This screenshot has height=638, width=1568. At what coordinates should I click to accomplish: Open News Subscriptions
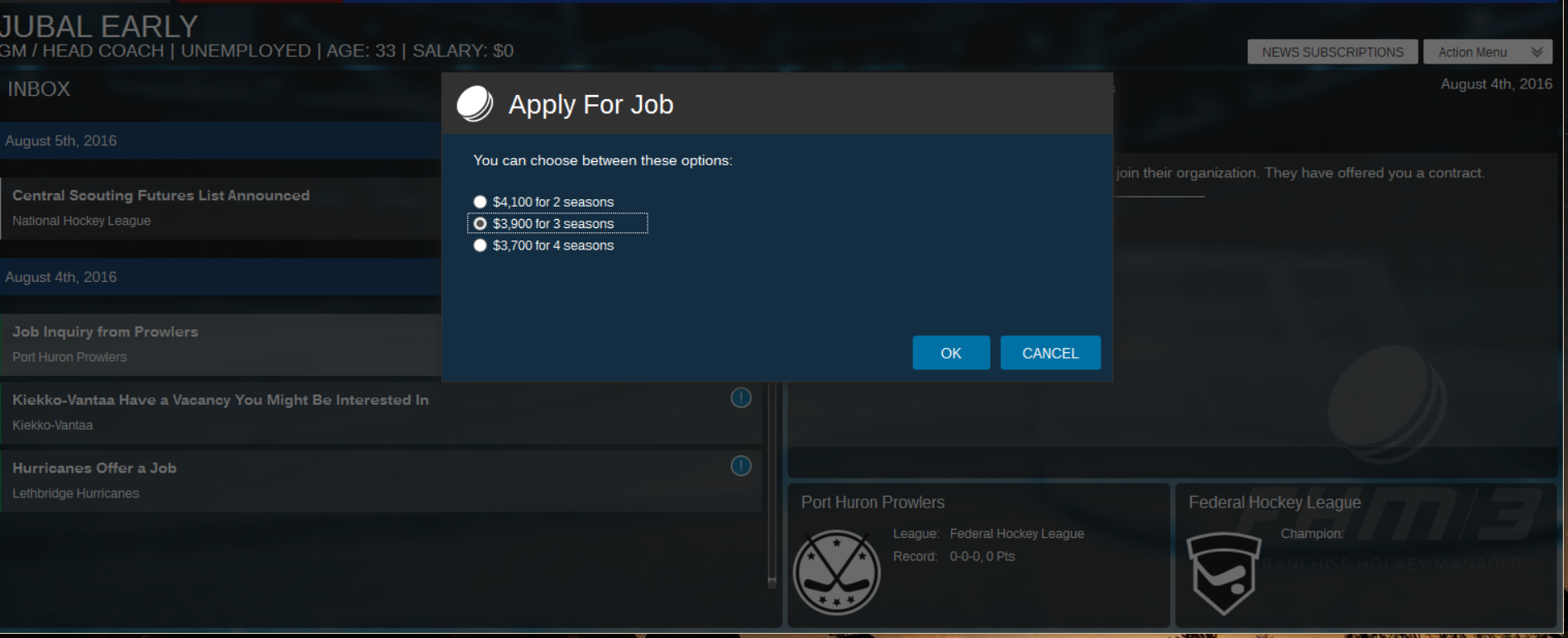1331,52
